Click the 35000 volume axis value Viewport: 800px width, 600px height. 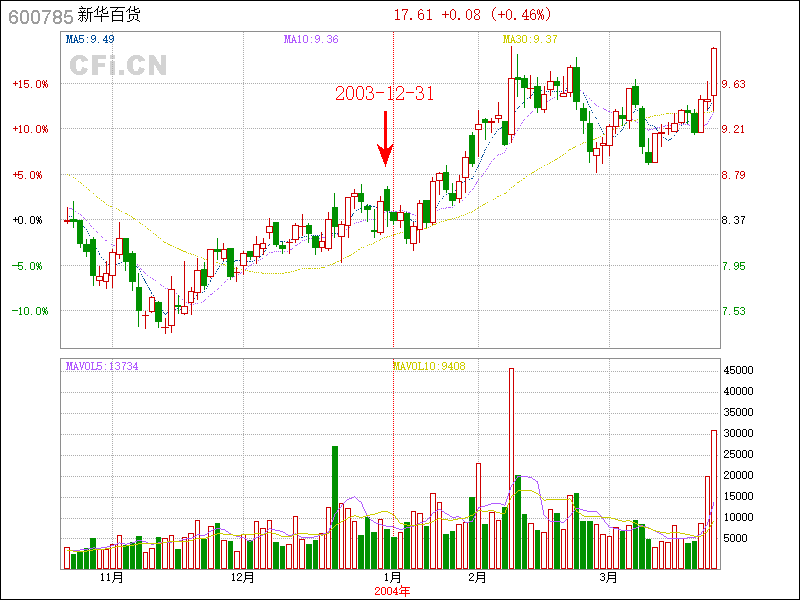(739, 412)
